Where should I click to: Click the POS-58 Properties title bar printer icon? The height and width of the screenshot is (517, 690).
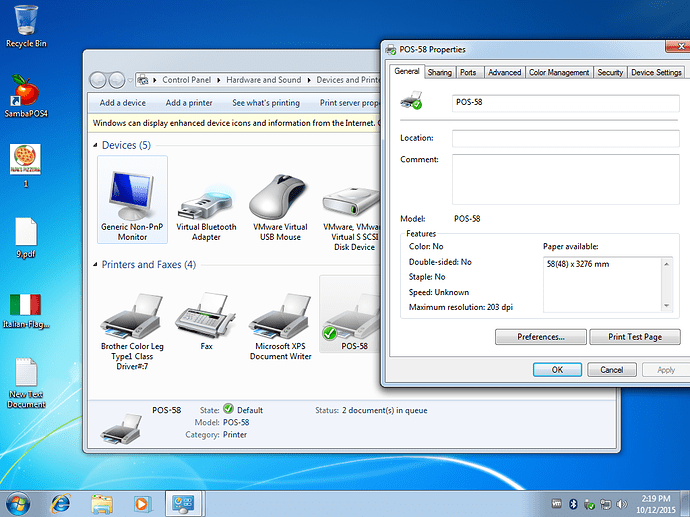pos(390,50)
